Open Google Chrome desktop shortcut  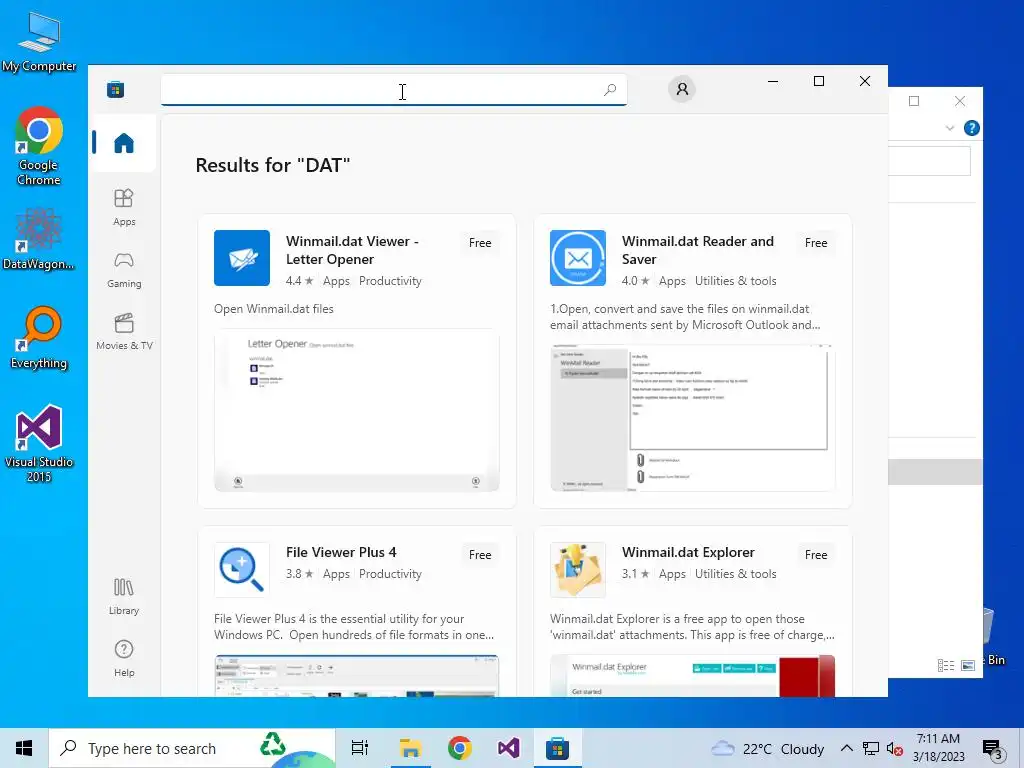click(39, 147)
